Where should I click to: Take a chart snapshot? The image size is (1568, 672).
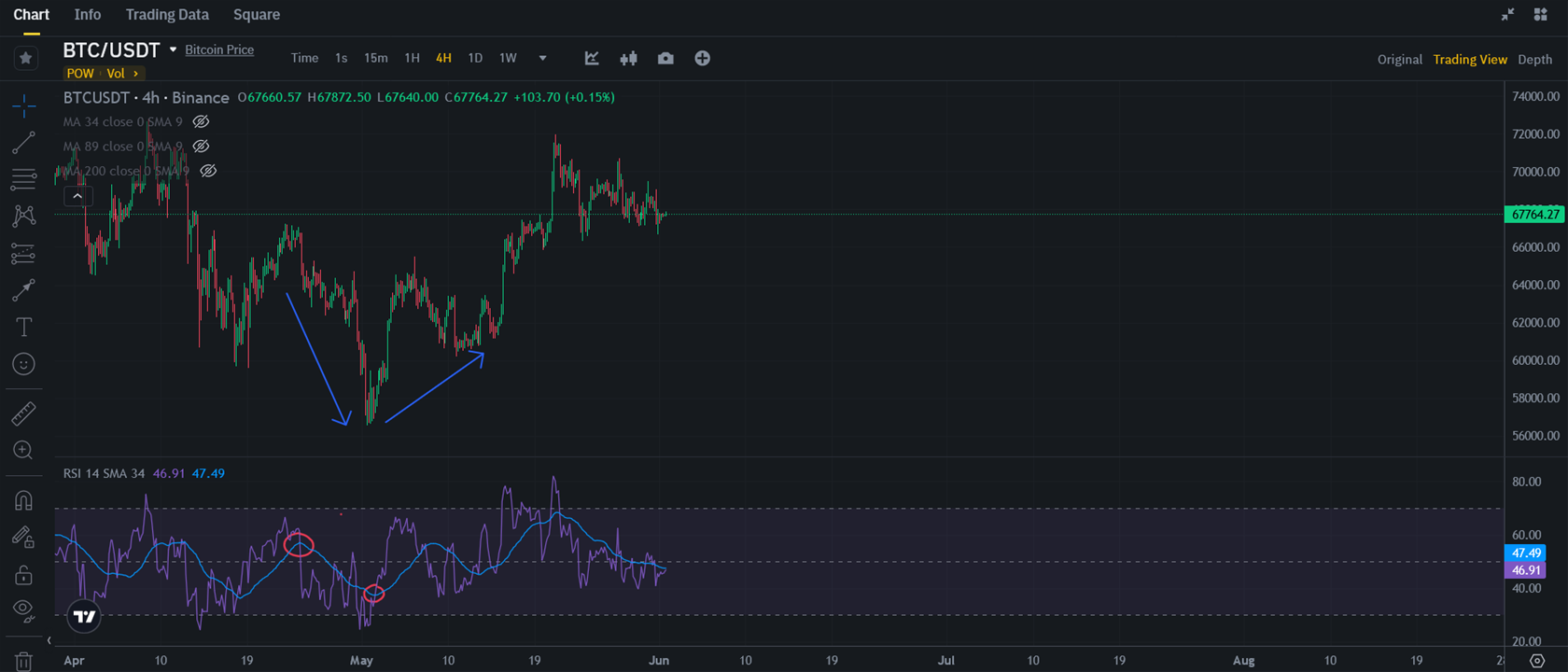pos(665,58)
